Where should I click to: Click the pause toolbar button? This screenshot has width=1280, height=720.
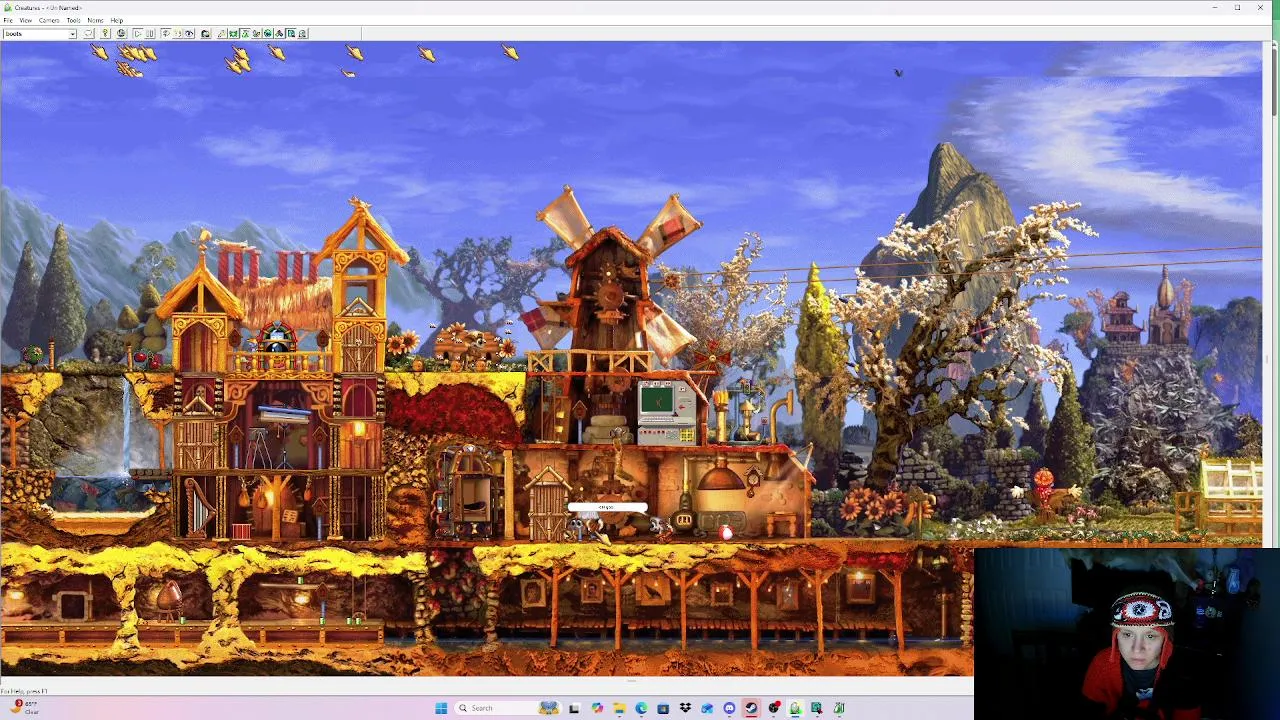[149, 34]
